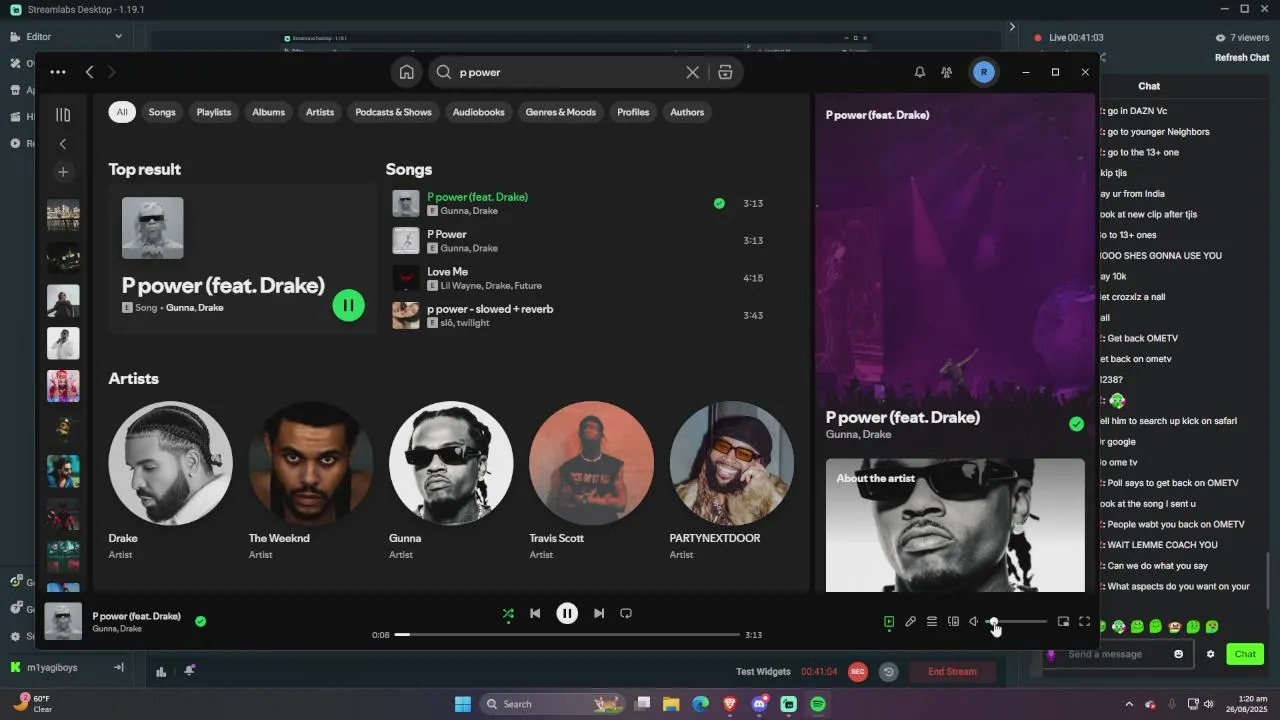This screenshot has width=1280, height=720.
Task: Pause from the Top result green button
Action: click(349, 305)
